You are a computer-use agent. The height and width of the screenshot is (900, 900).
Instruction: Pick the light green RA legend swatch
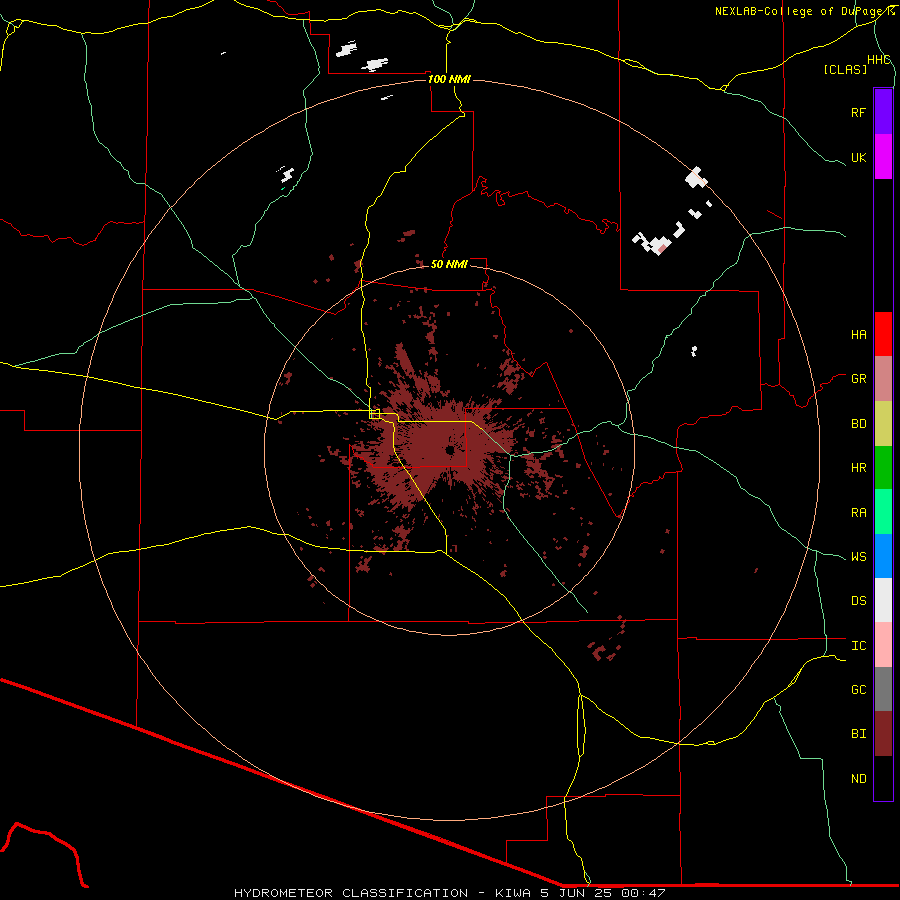pyautogui.click(x=883, y=512)
